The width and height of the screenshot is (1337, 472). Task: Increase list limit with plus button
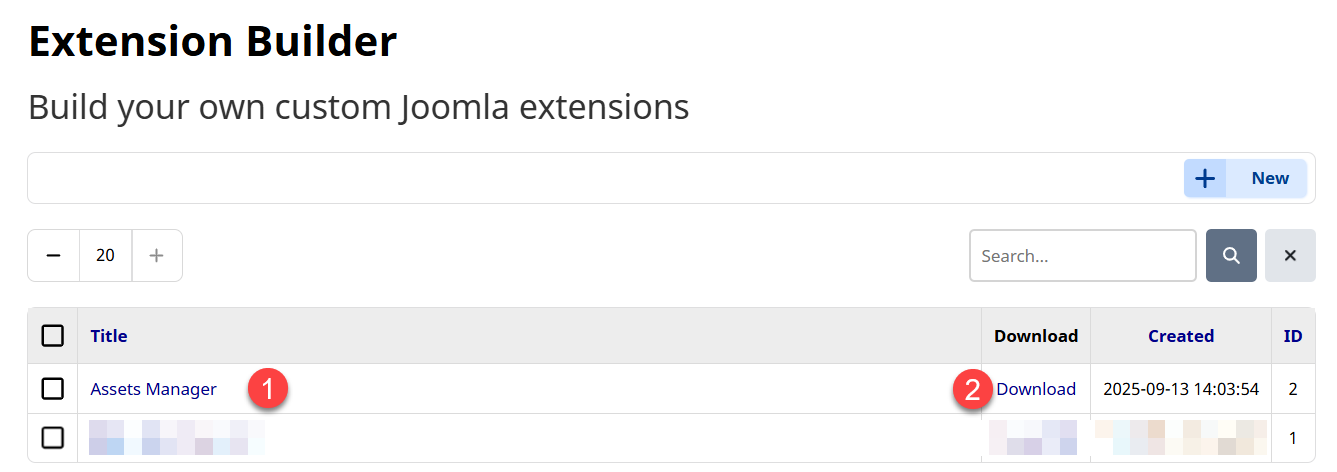coord(156,256)
